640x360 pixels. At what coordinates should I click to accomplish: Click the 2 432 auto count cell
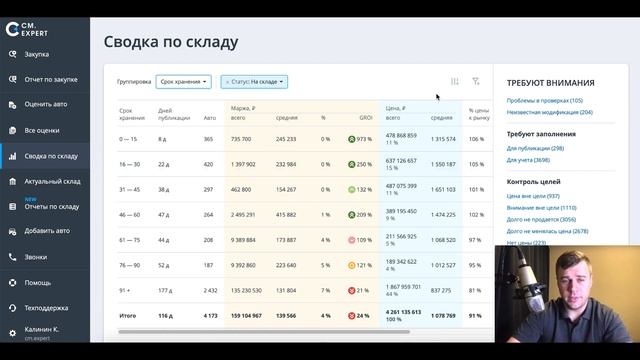(210, 291)
